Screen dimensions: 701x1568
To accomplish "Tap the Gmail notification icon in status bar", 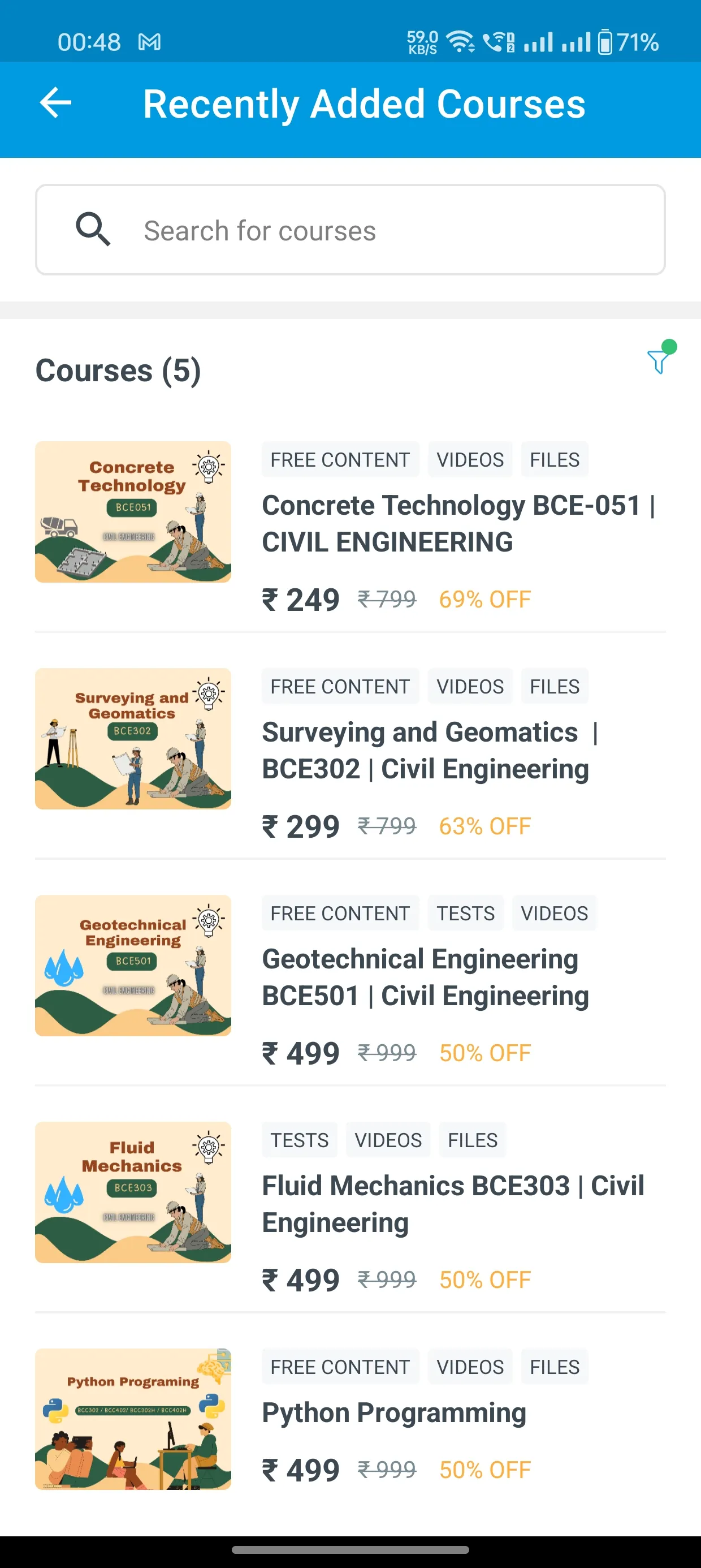I will click(150, 42).
